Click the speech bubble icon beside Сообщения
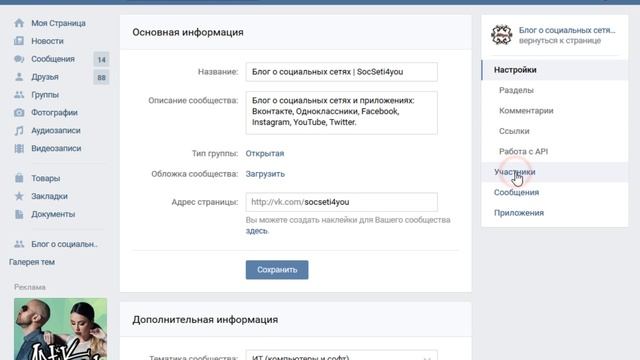This screenshot has height=360, width=640. click(19, 59)
